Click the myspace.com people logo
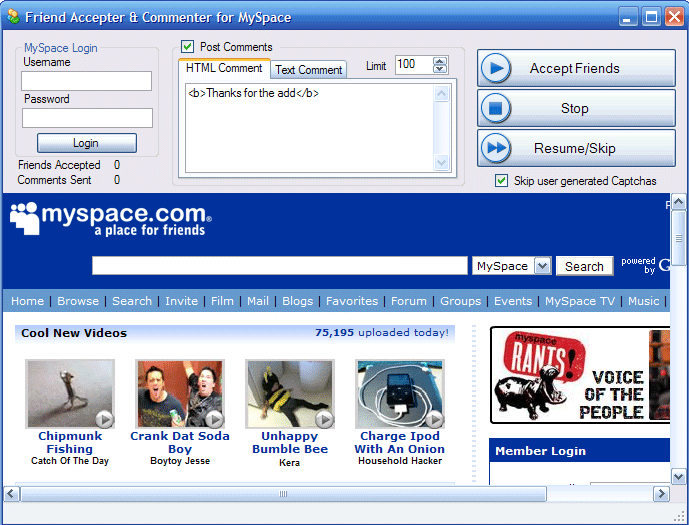Viewport: 689px width, 525px height. point(24,218)
